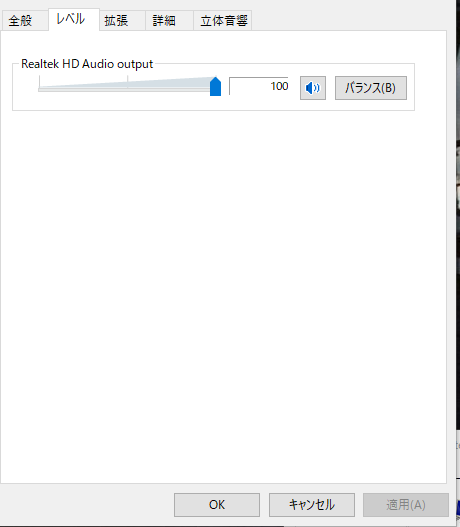Click the slider track at the leftmost tick

point(40,89)
